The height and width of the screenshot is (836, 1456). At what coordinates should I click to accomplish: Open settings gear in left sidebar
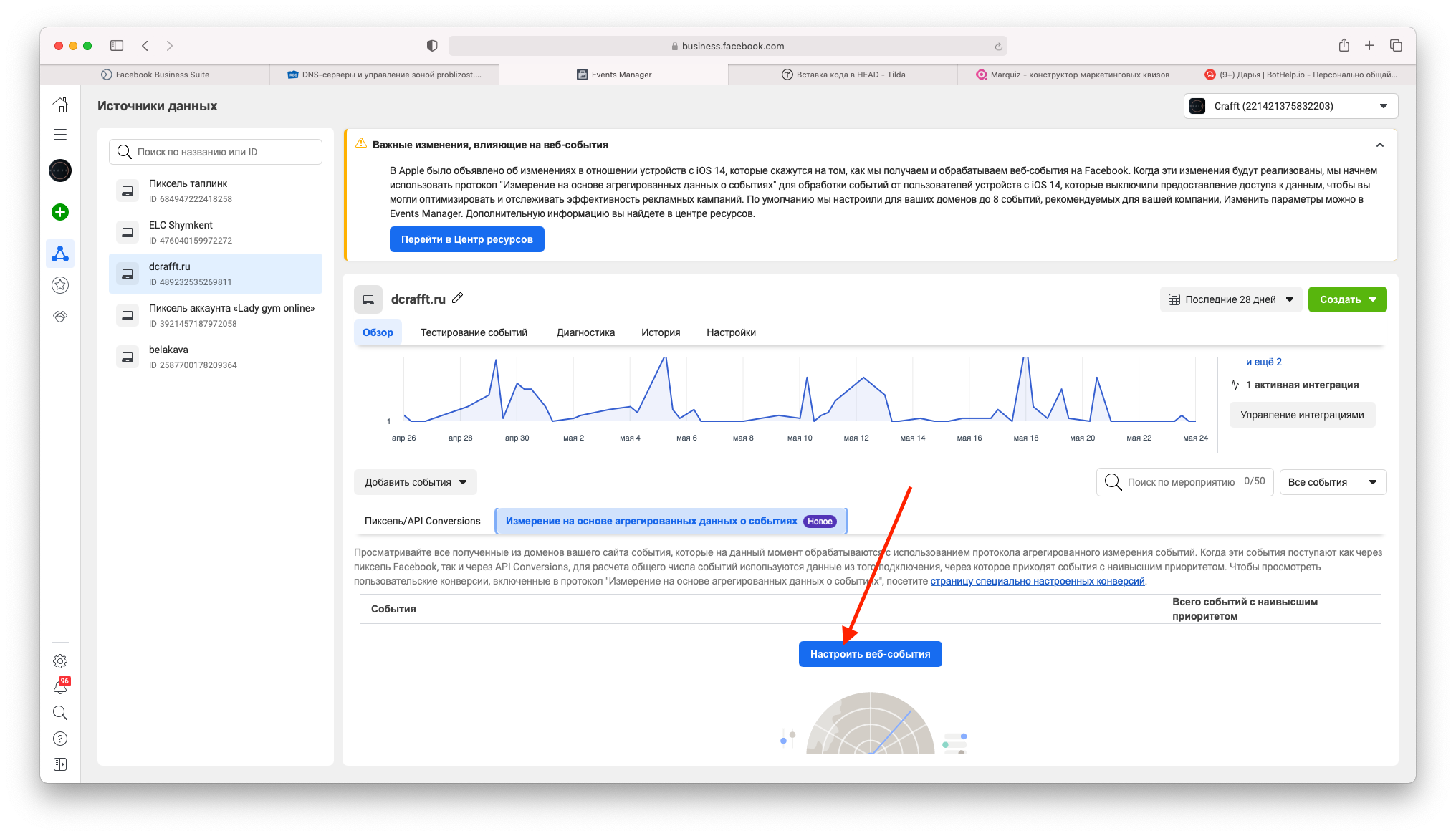[x=60, y=661]
